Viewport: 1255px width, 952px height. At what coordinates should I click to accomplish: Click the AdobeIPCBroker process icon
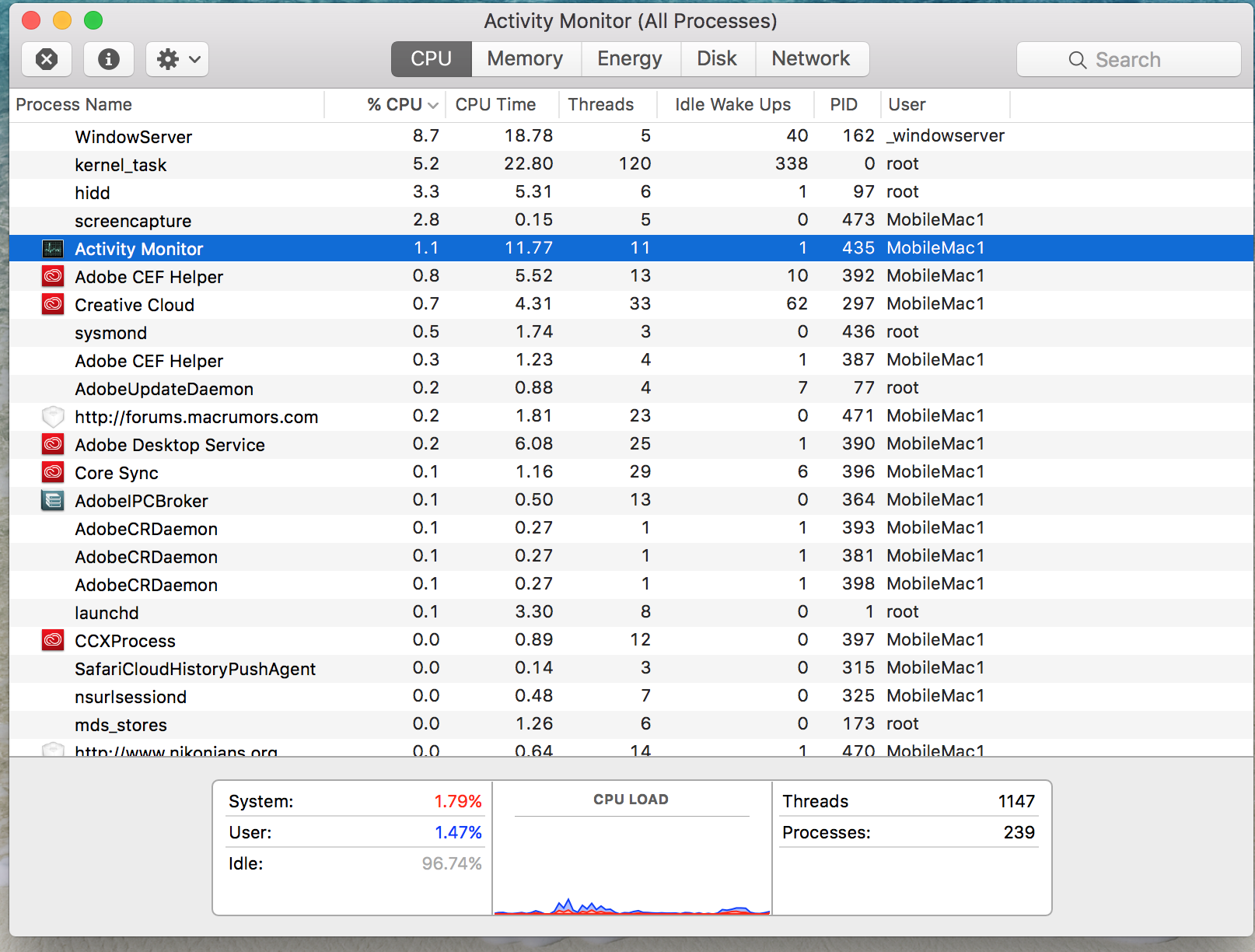(53, 500)
